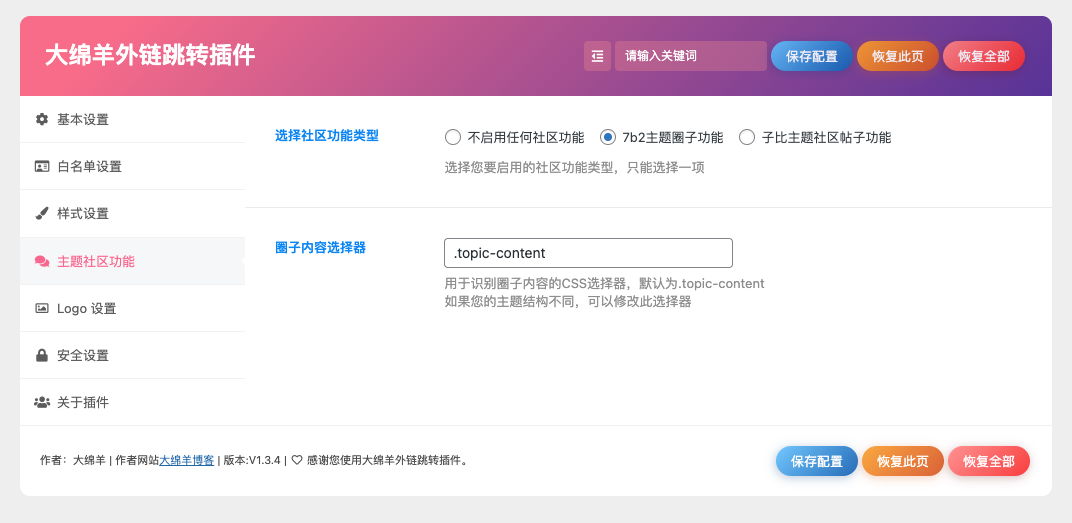Screen dimensions: 1072x523
Task: Focus the 请输入关键词 search field
Action: pyautogui.click(x=691, y=56)
